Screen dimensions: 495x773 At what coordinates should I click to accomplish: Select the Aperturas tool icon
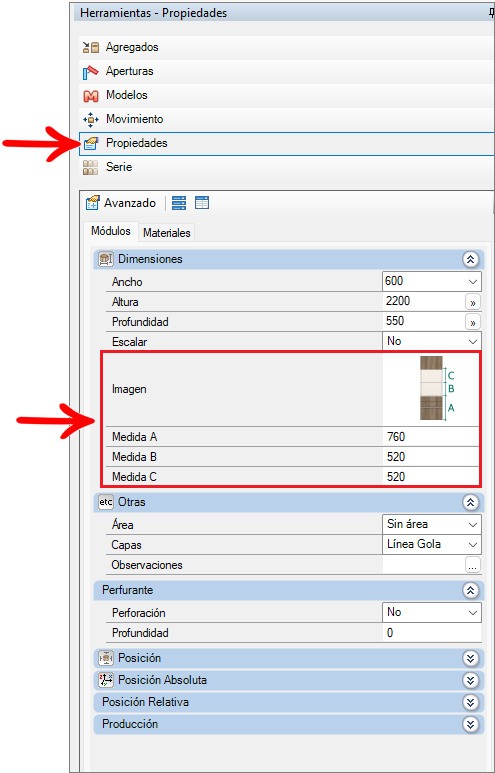click(x=91, y=71)
